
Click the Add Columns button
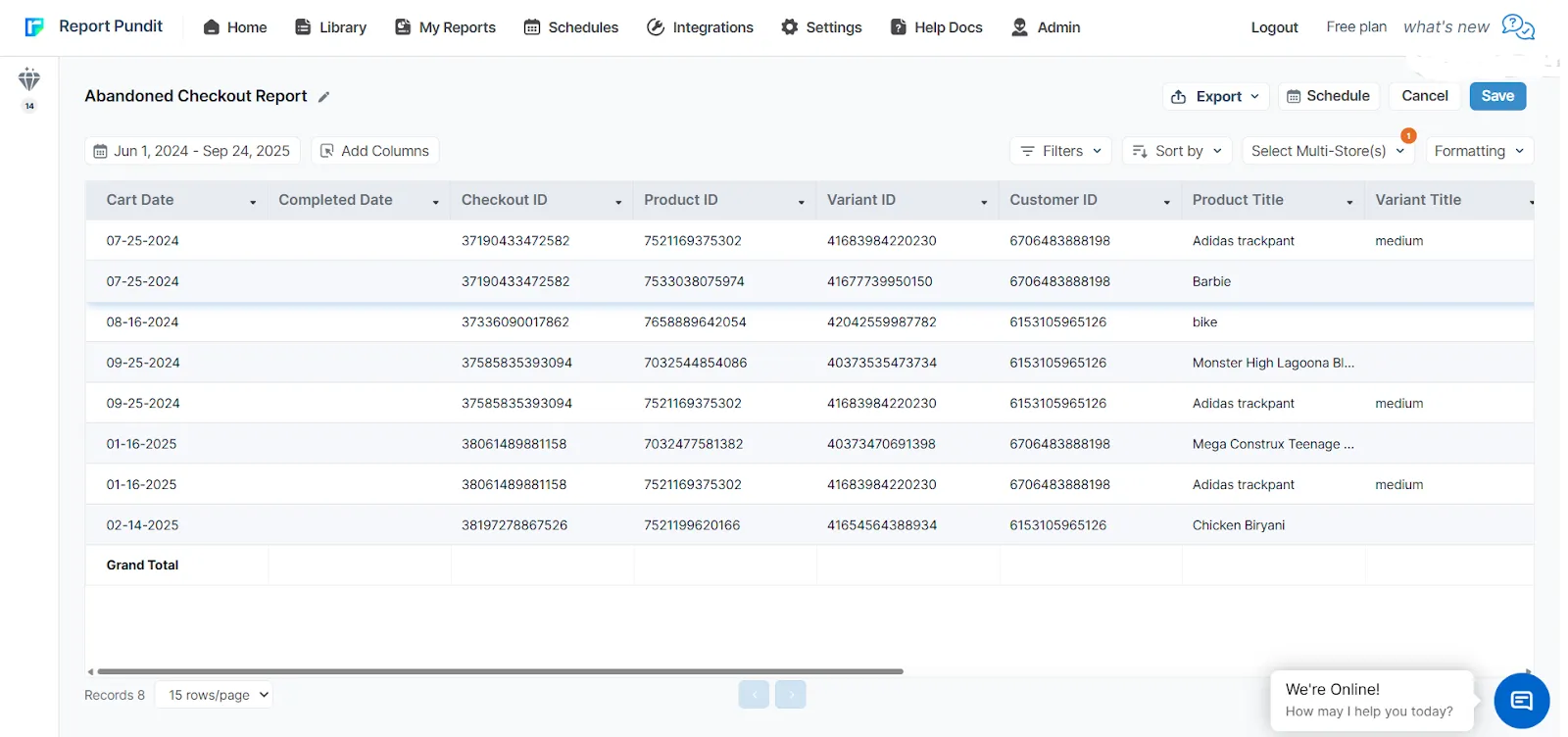pyautogui.click(x=375, y=151)
